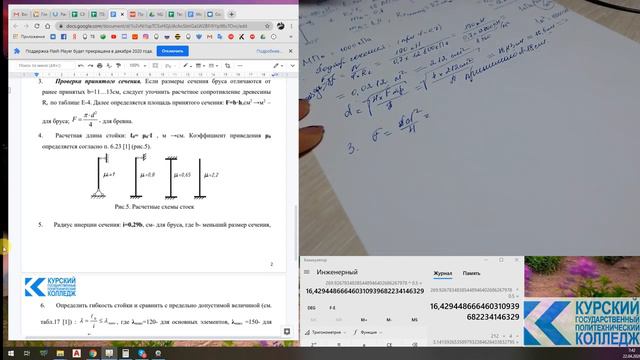
Task: Switch to the Журнал tab in calculator
Action: 442,273
